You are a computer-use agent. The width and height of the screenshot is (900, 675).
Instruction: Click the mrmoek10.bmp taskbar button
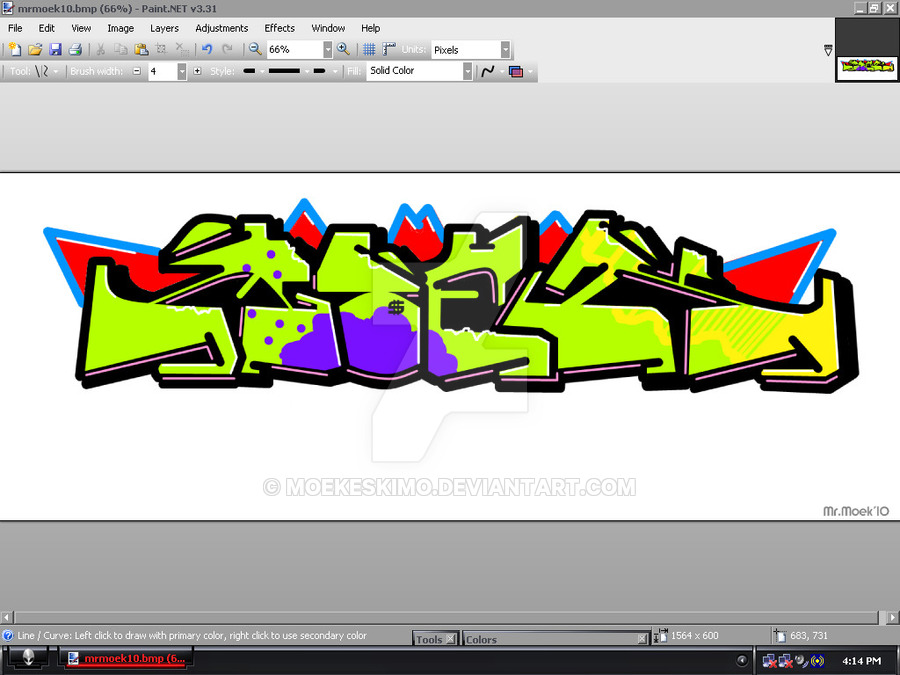pyautogui.click(x=127, y=659)
